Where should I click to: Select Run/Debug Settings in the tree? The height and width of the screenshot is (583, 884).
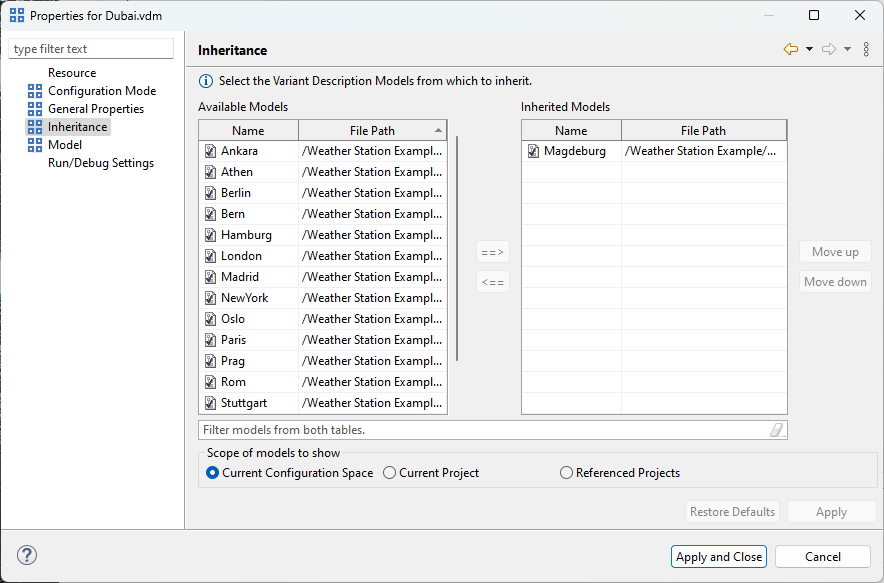pos(100,162)
